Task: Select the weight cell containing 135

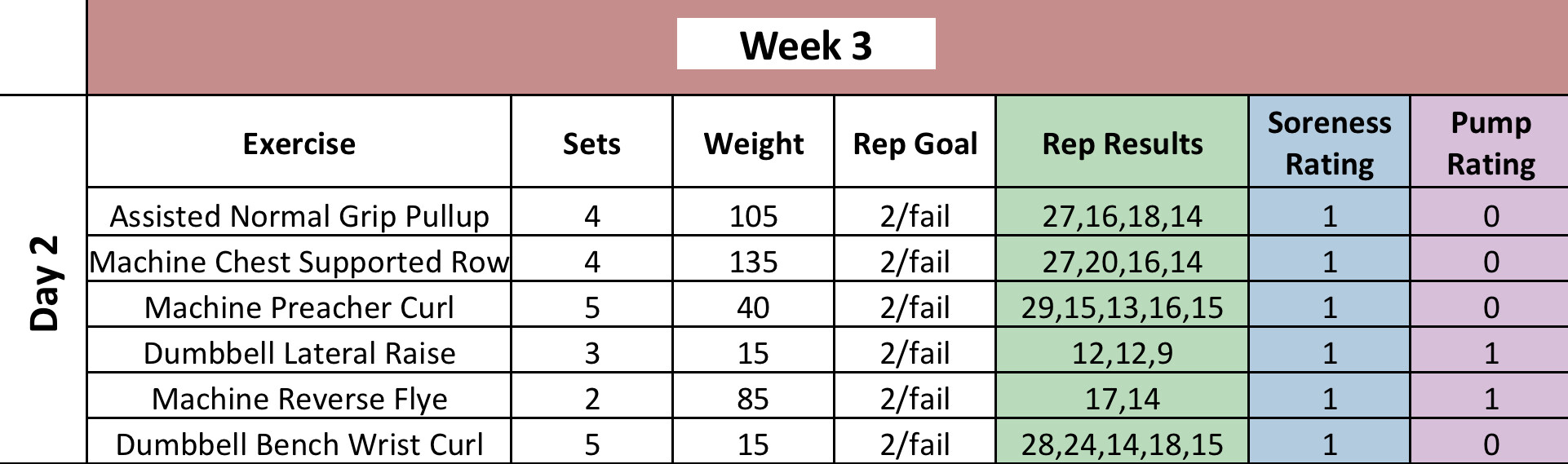Action: pos(753,261)
